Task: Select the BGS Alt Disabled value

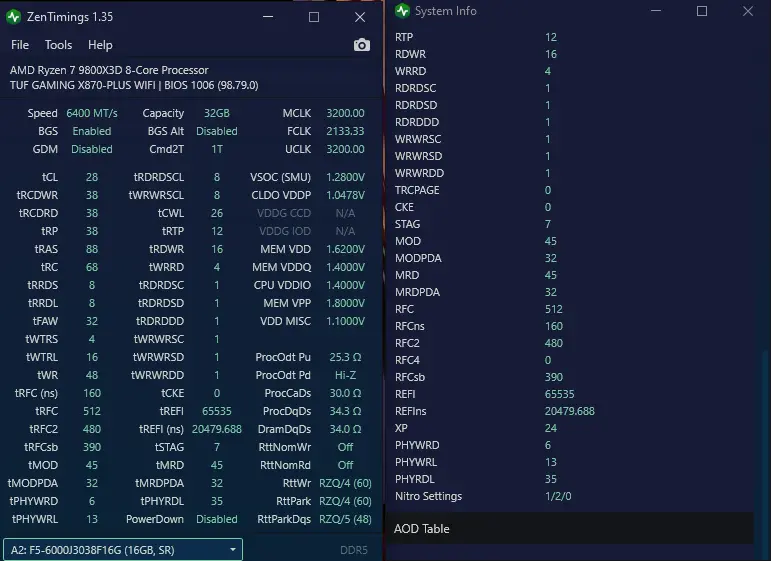Action: click(217, 131)
